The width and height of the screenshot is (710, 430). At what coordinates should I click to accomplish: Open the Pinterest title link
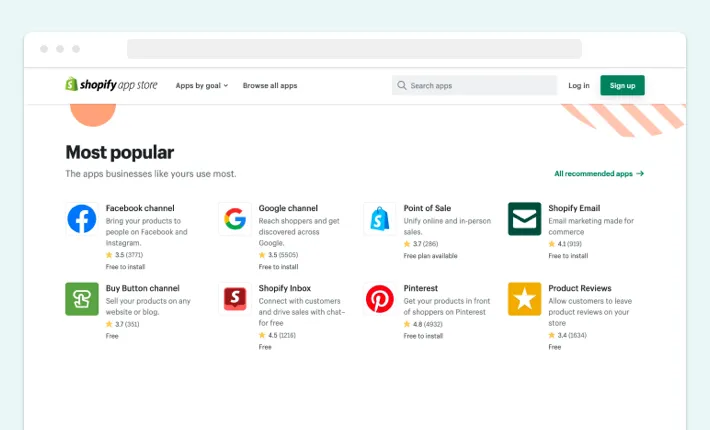pos(421,288)
